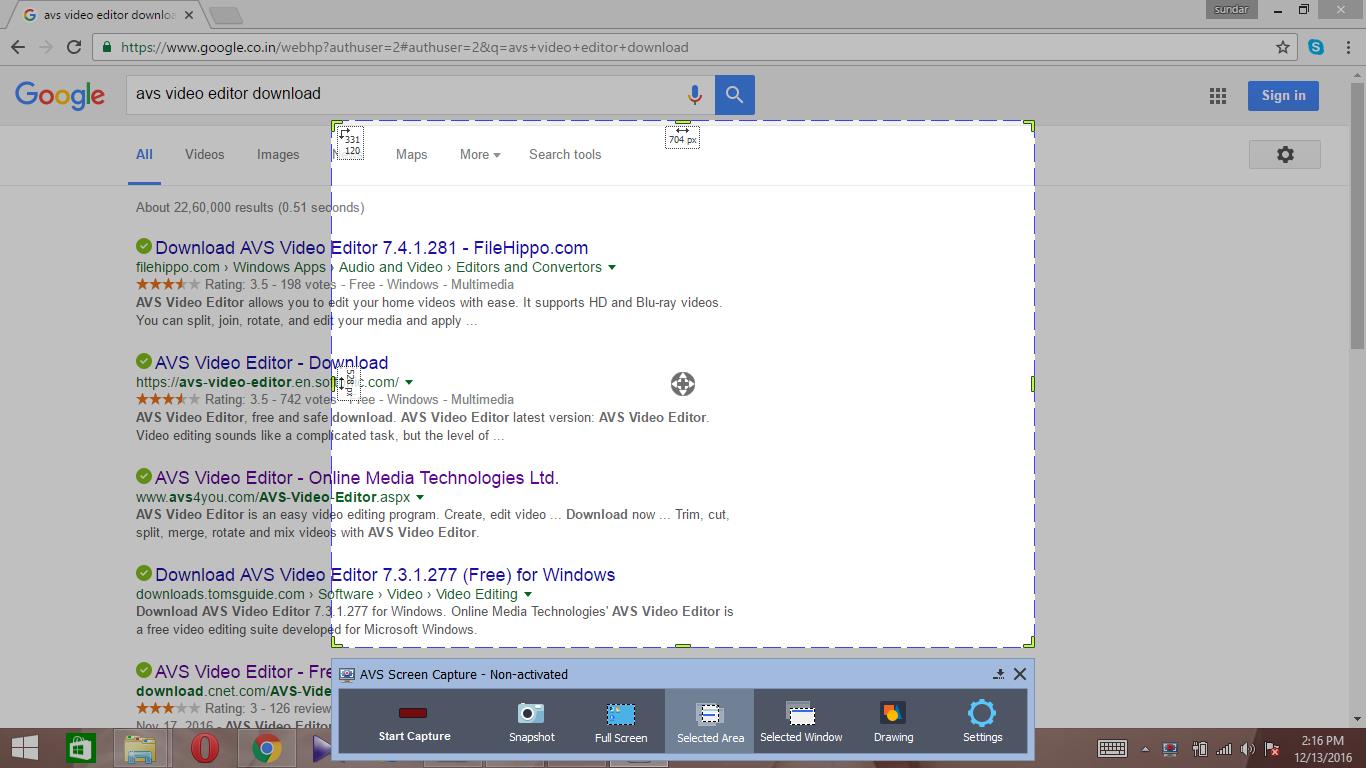Click green safety check beside FileHippo result
The width and height of the screenshot is (1366, 768).
tap(144, 246)
